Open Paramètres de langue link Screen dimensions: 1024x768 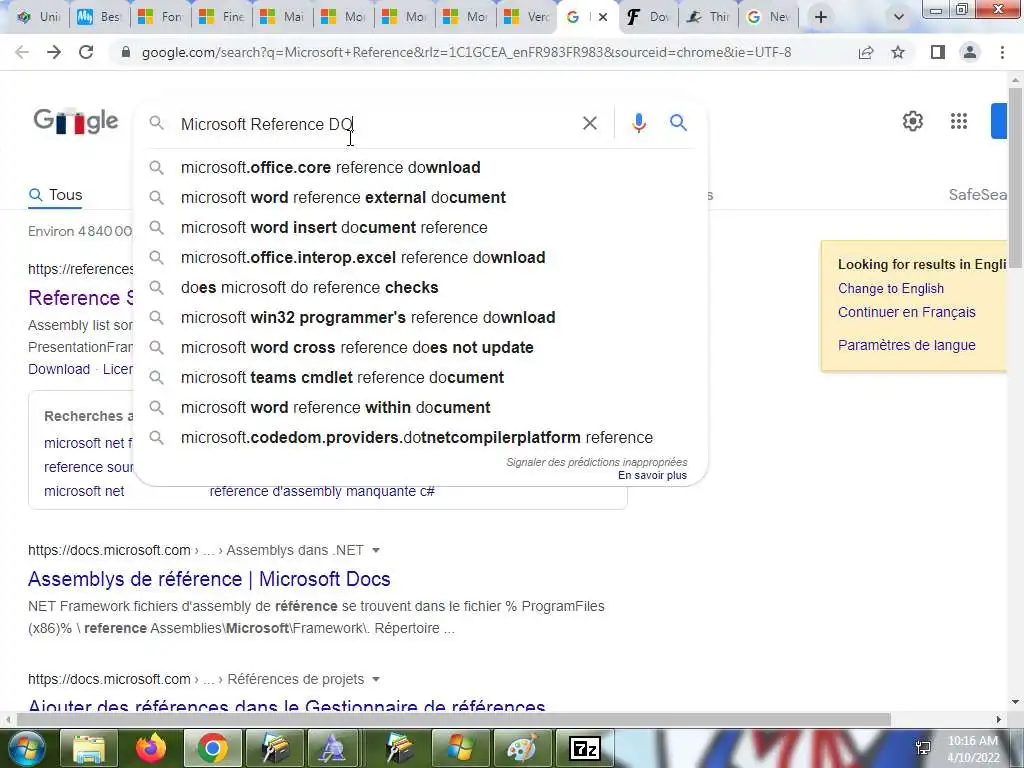(x=906, y=345)
